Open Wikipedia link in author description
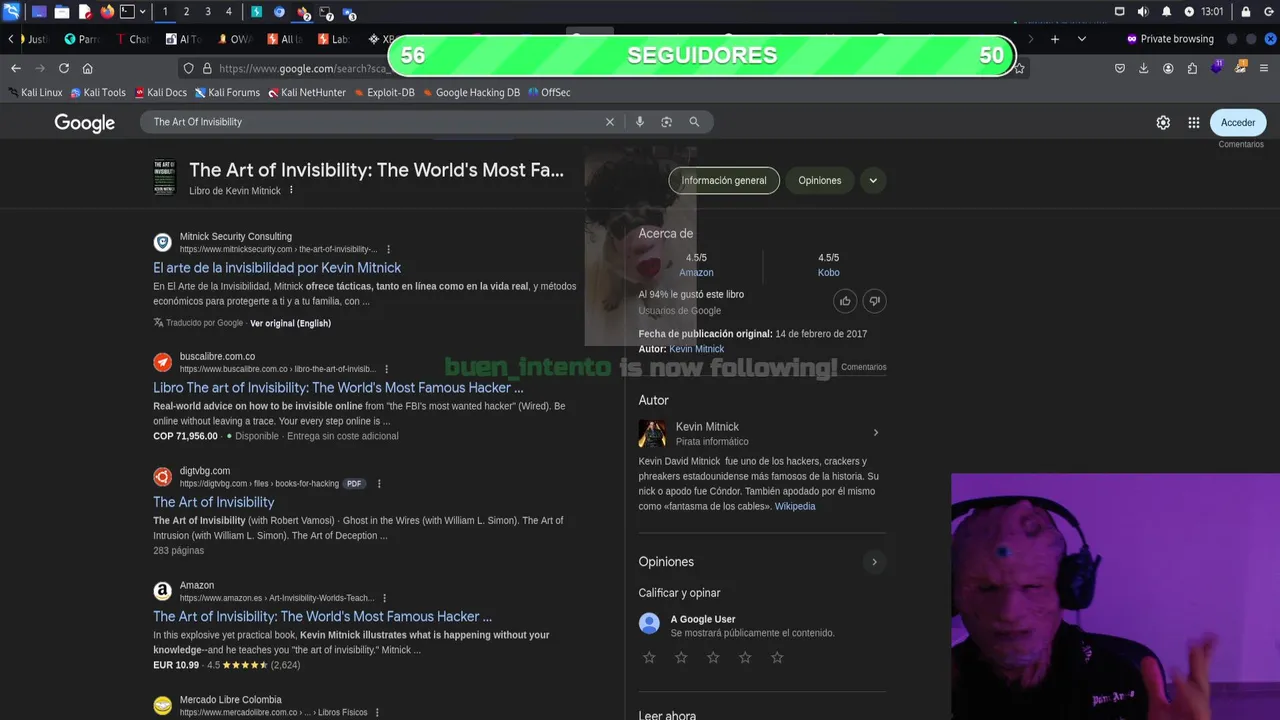The image size is (1280, 720). (795, 507)
